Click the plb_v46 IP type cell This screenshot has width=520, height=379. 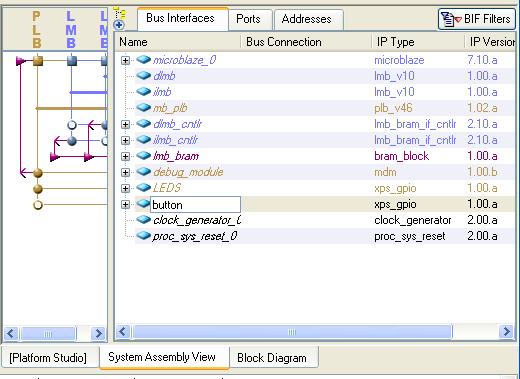pos(393,108)
